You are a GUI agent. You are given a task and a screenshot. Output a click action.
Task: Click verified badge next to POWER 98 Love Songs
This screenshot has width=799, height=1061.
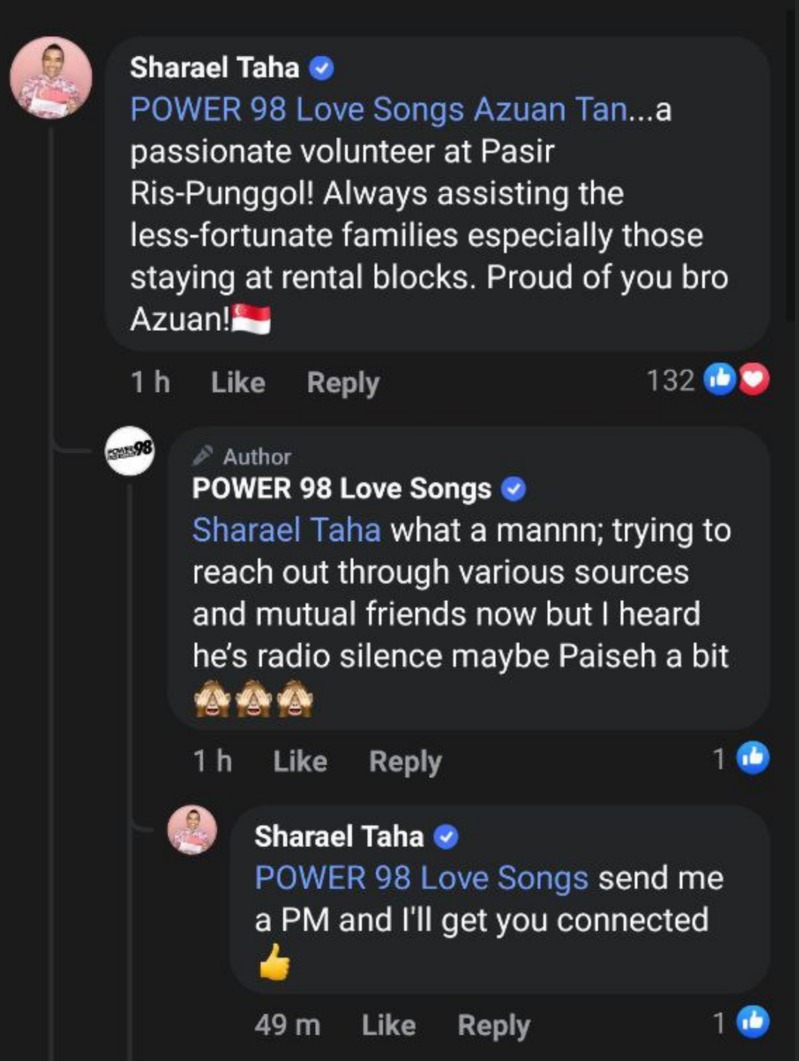(x=514, y=490)
